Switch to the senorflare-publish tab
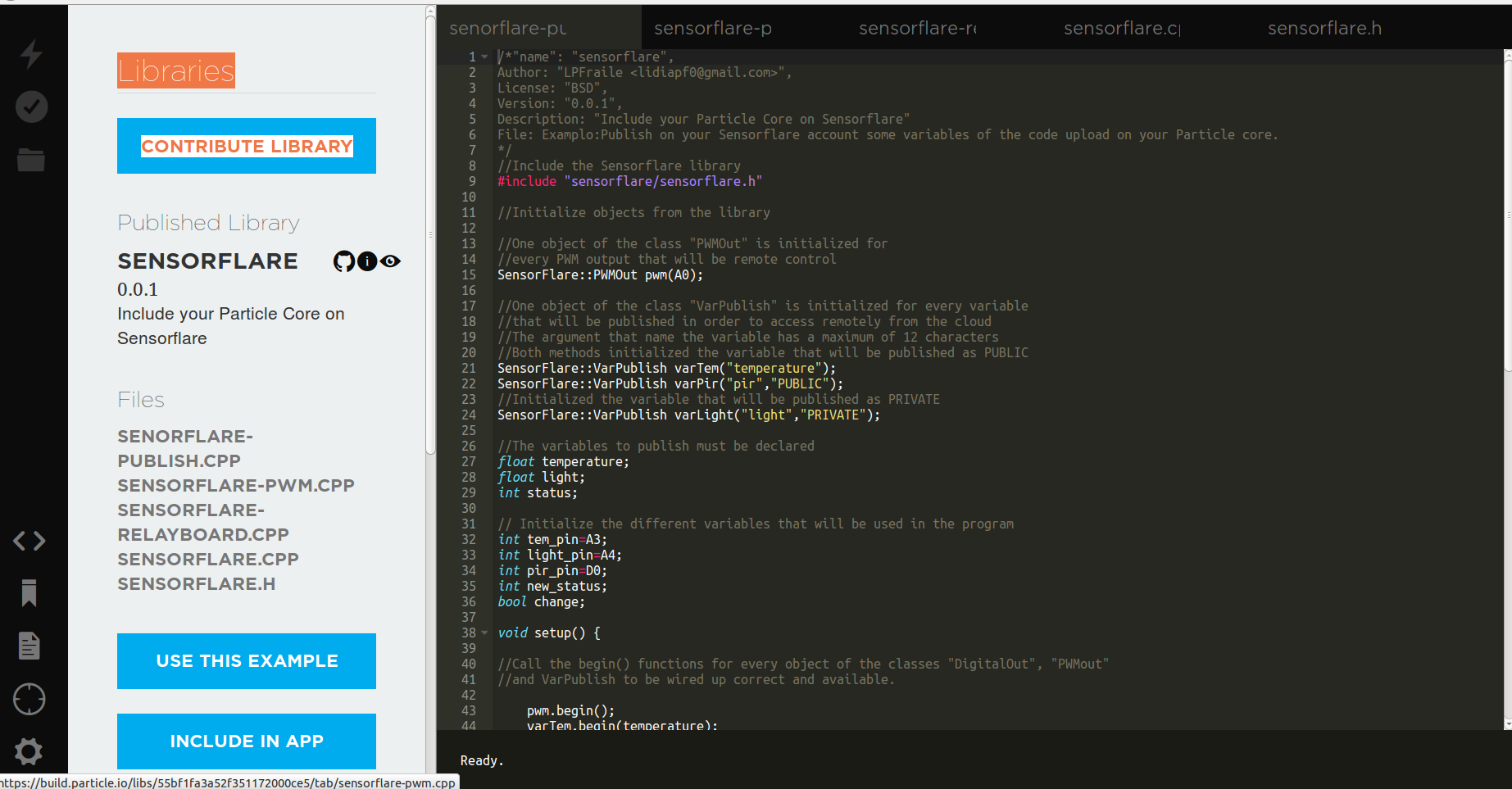This screenshot has height=789, width=1512. [538, 29]
